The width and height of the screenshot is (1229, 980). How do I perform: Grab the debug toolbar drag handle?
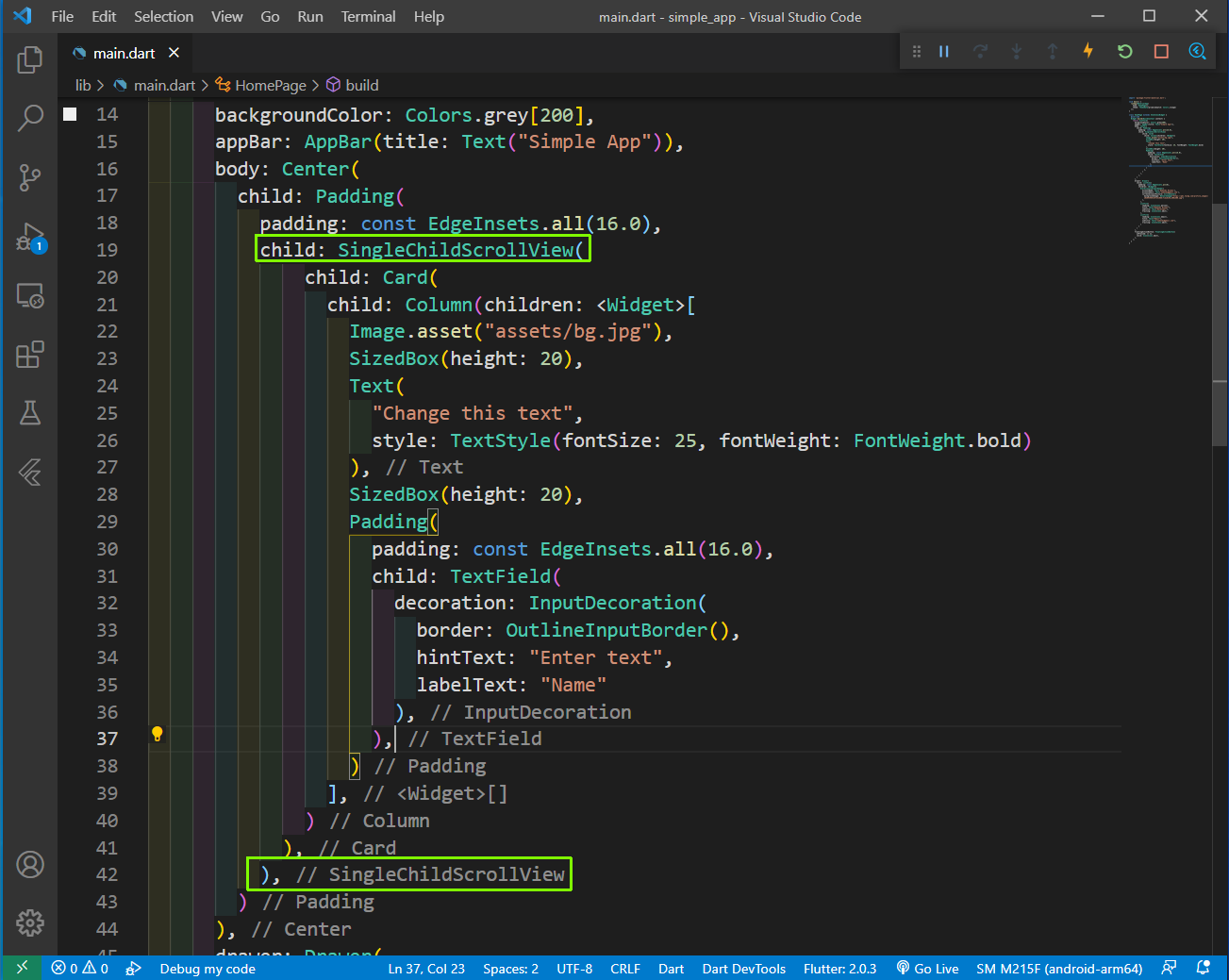click(917, 52)
